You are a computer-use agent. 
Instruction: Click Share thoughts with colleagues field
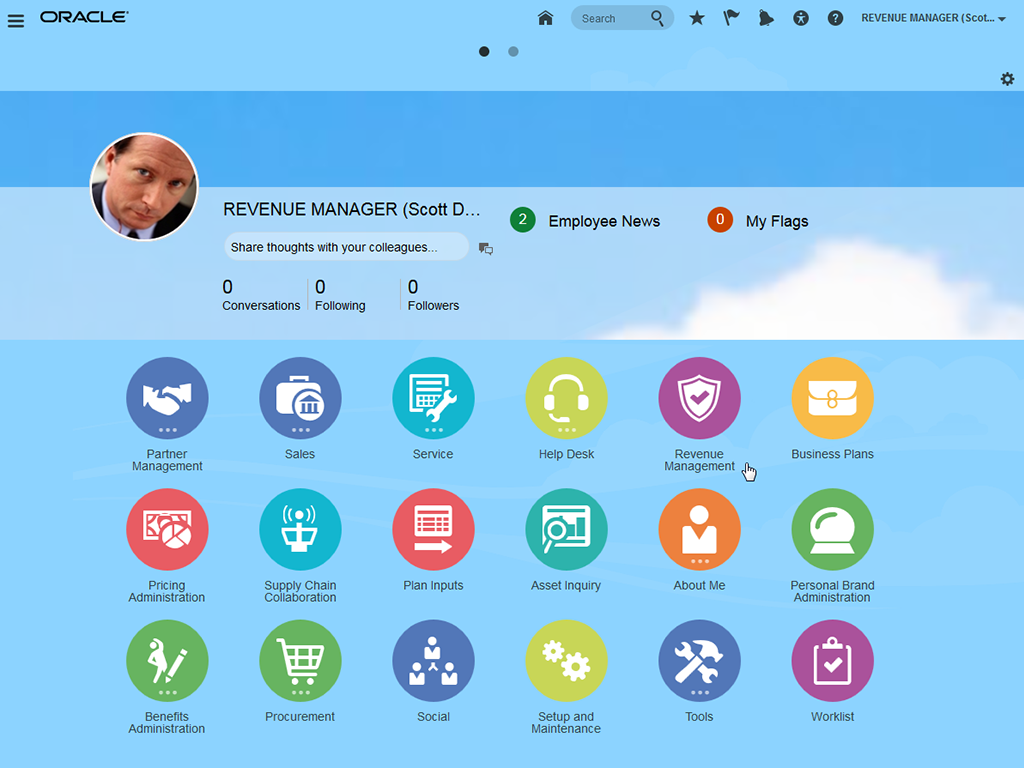click(x=346, y=247)
